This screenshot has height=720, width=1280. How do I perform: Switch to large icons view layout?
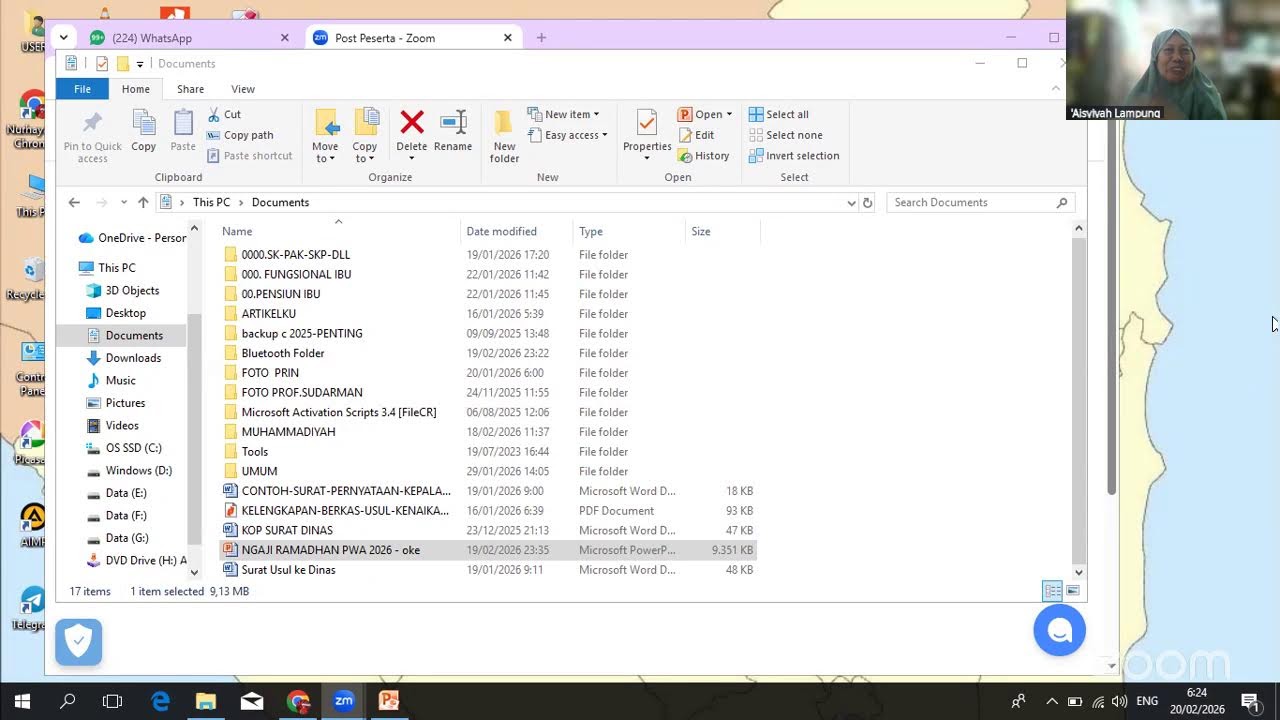click(1073, 591)
